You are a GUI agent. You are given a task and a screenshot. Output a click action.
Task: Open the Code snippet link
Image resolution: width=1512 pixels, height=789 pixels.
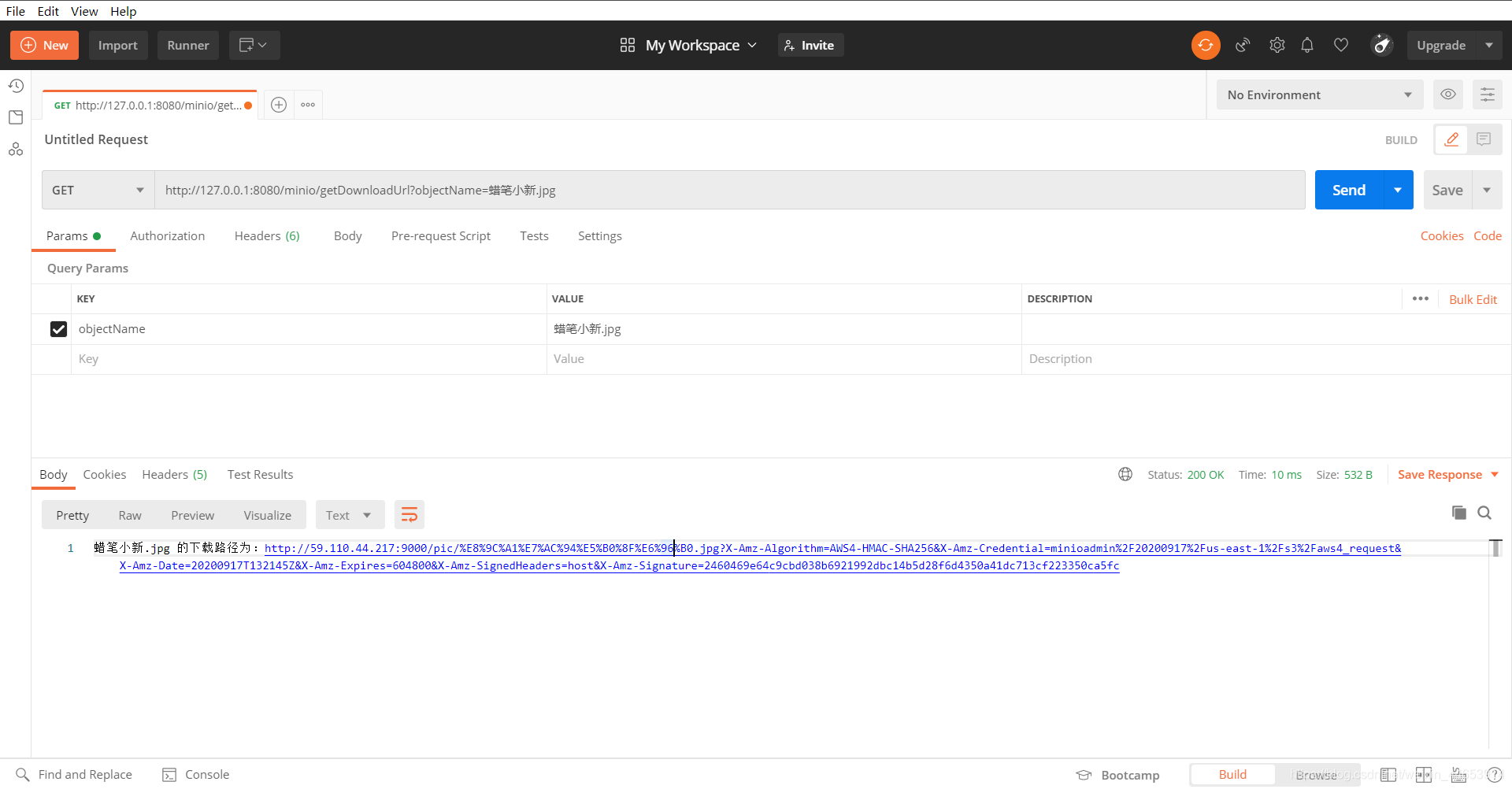[x=1488, y=236]
